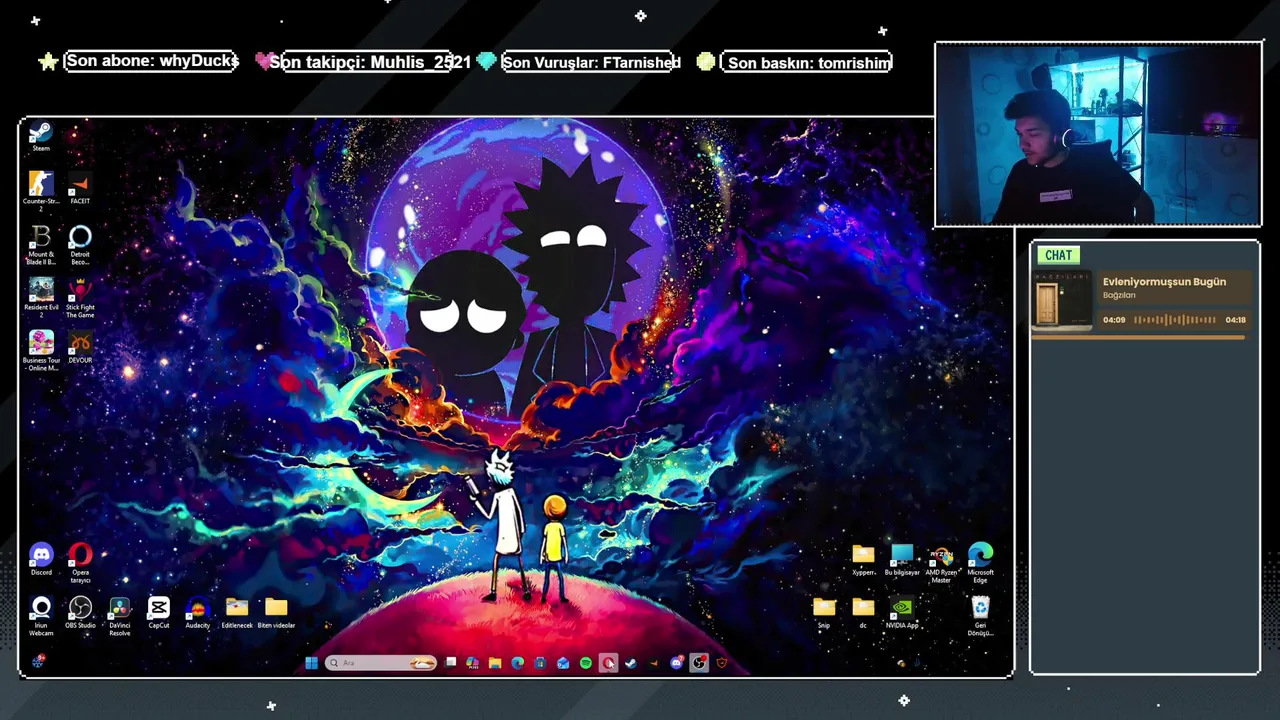Seek within the song waveform bar
Image resolution: width=1280 pixels, height=720 pixels.
(x=1175, y=320)
